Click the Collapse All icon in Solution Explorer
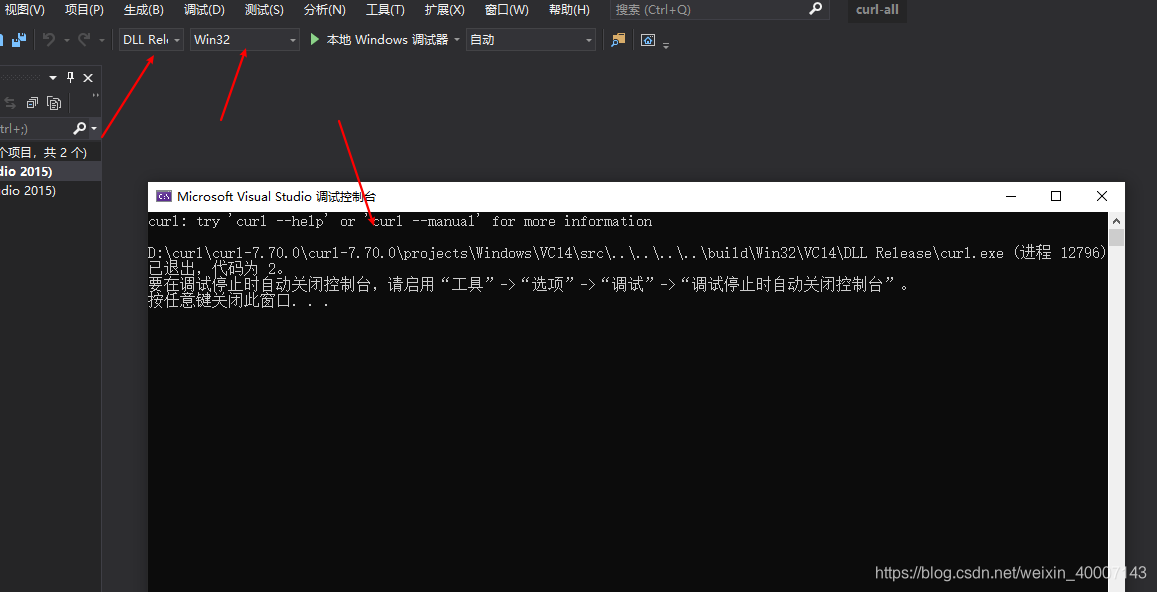This screenshot has height=592, width=1157. click(32, 103)
